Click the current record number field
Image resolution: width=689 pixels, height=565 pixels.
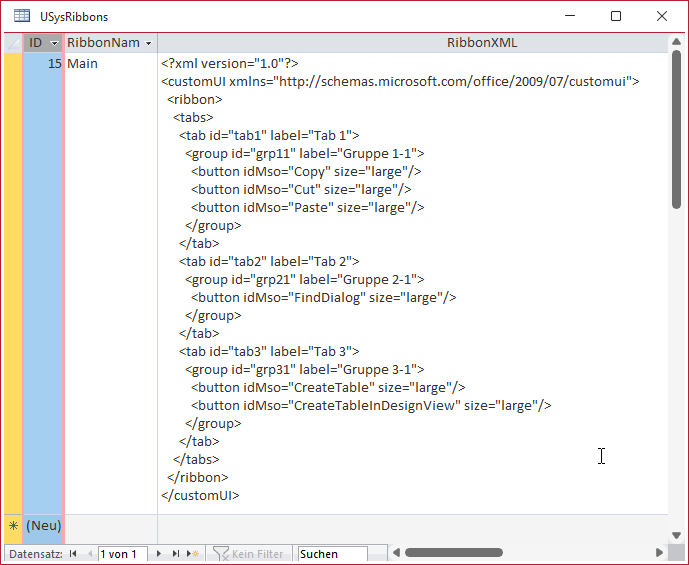point(123,554)
